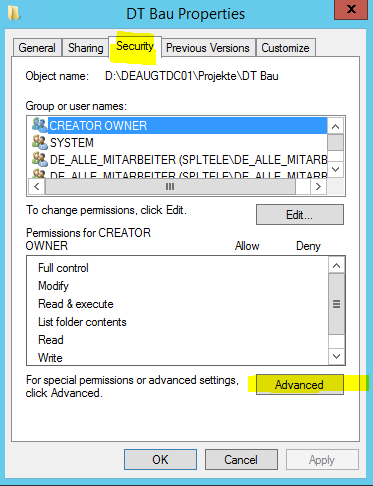
Task: Click up arrow of group names scrollbar
Action: (x=336, y=126)
